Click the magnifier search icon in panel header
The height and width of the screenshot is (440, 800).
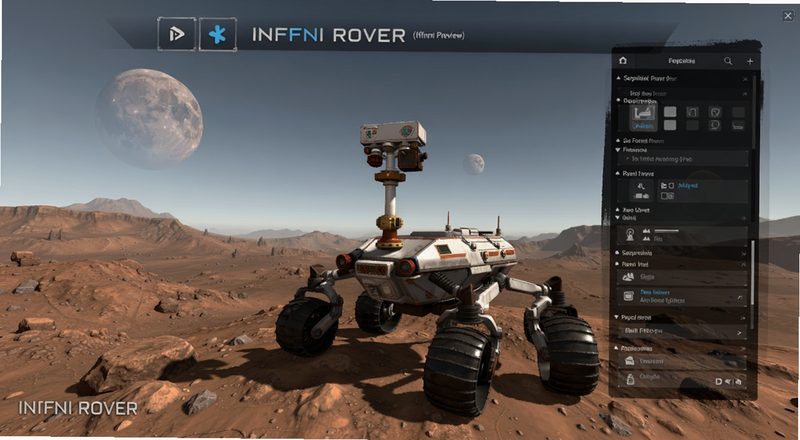(x=728, y=61)
